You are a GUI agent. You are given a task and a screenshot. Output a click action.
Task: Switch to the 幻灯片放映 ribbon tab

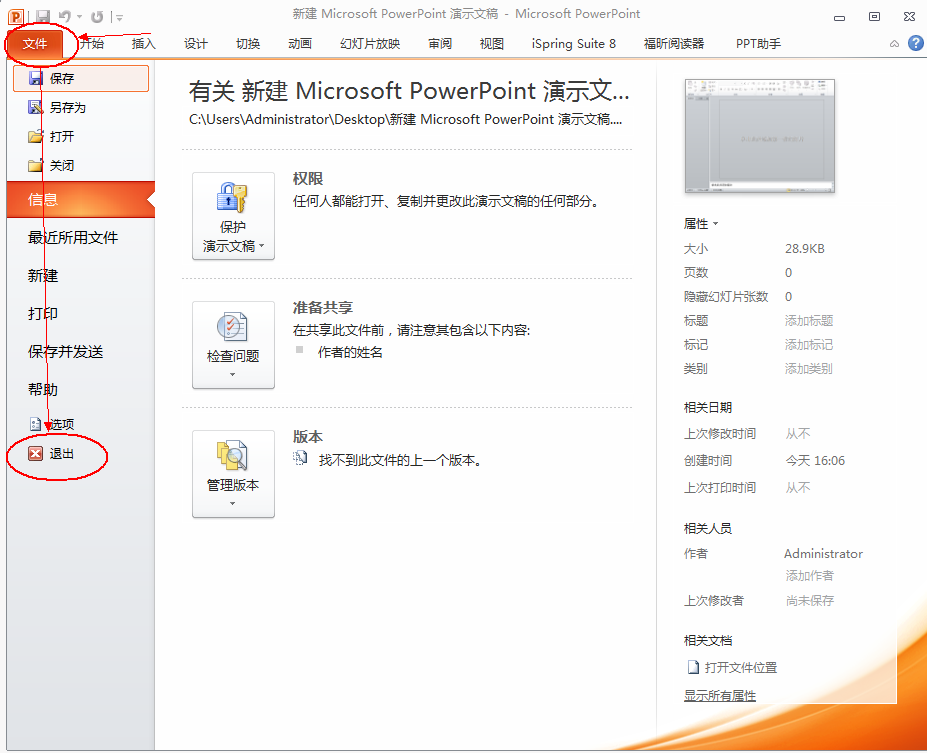click(x=370, y=44)
